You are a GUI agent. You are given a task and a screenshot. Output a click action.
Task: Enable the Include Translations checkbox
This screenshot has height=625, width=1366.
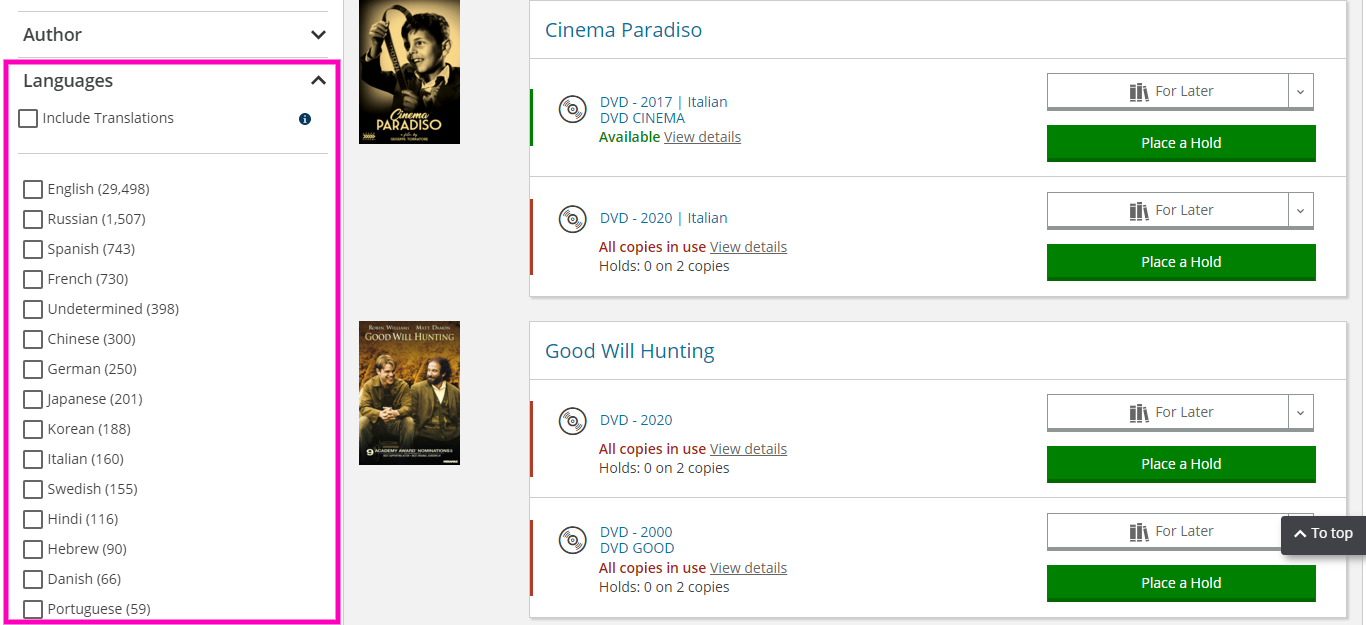click(x=28, y=118)
